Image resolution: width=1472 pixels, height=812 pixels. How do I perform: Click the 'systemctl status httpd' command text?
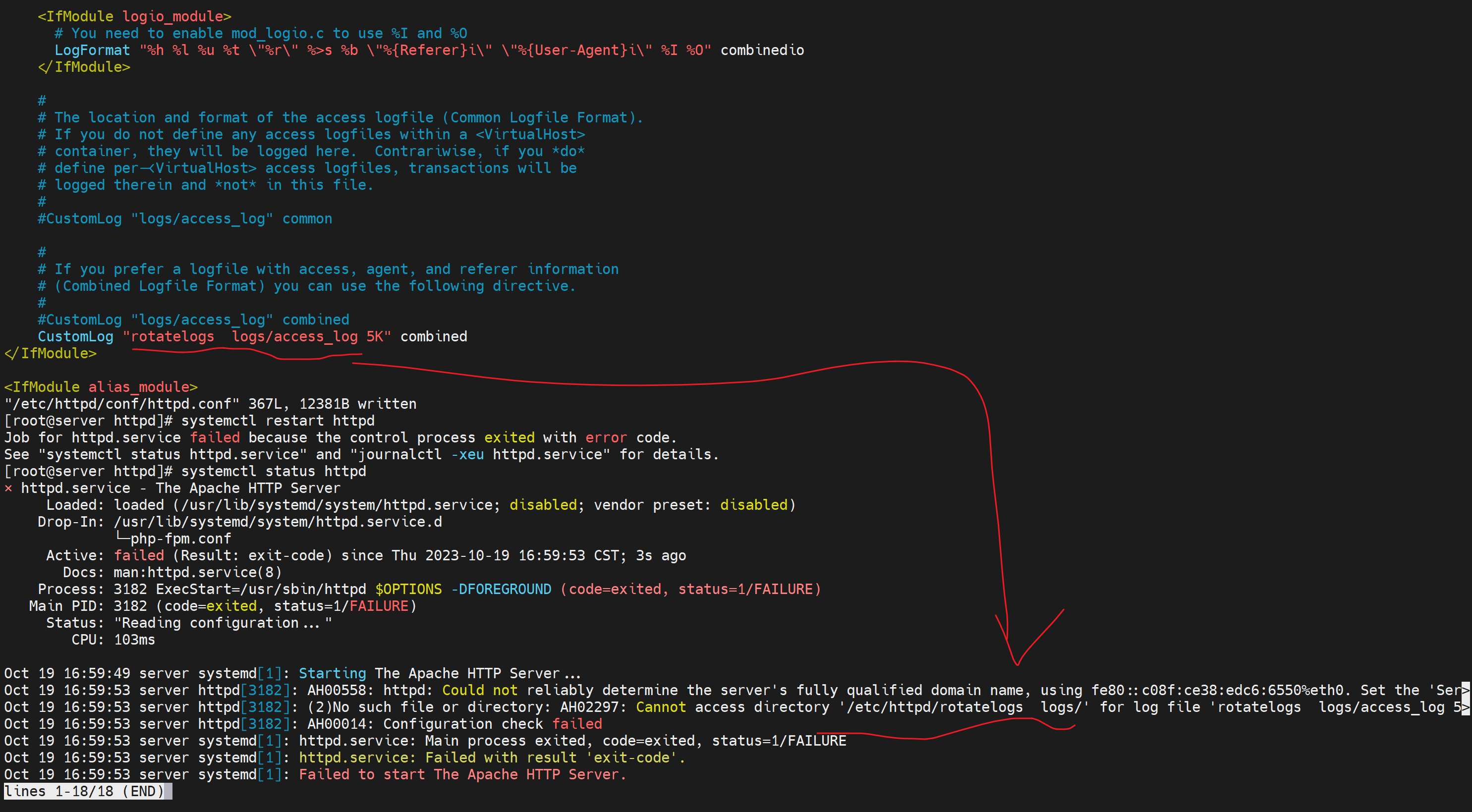point(273,471)
